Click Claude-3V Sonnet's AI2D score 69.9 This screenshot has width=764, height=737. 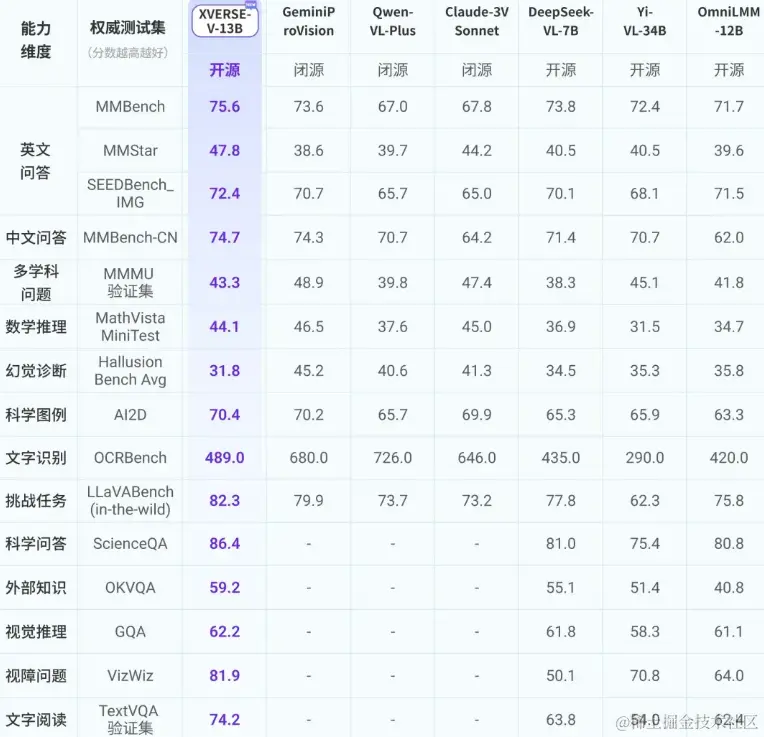[477, 415]
